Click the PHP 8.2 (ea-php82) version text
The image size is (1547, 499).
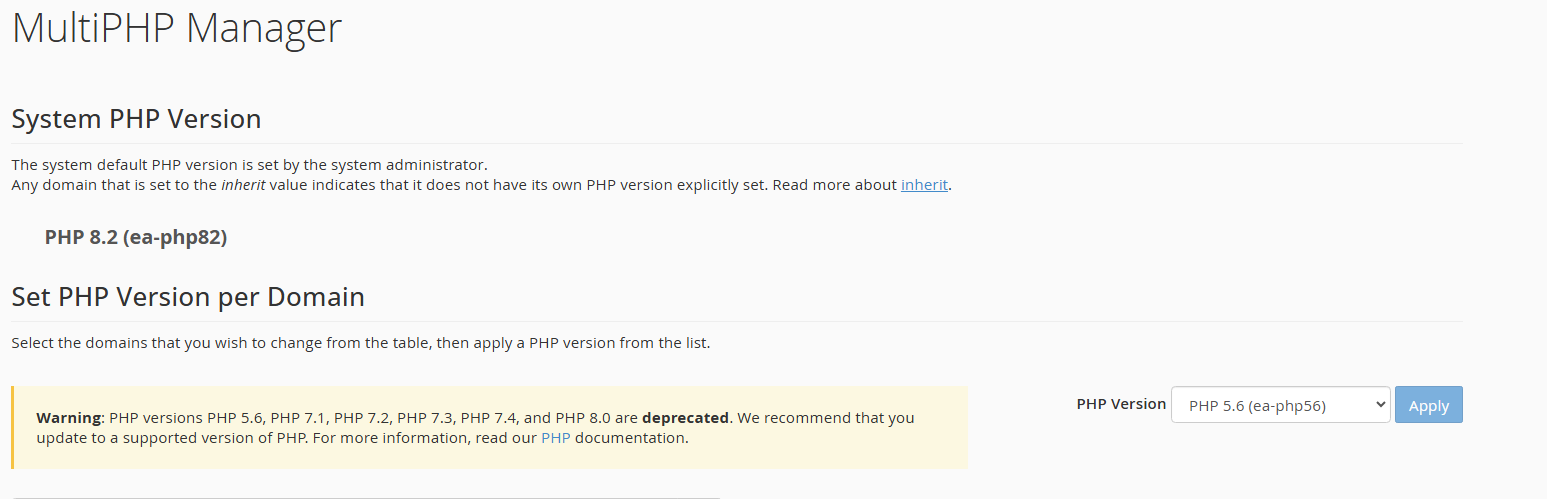tap(136, 237)
